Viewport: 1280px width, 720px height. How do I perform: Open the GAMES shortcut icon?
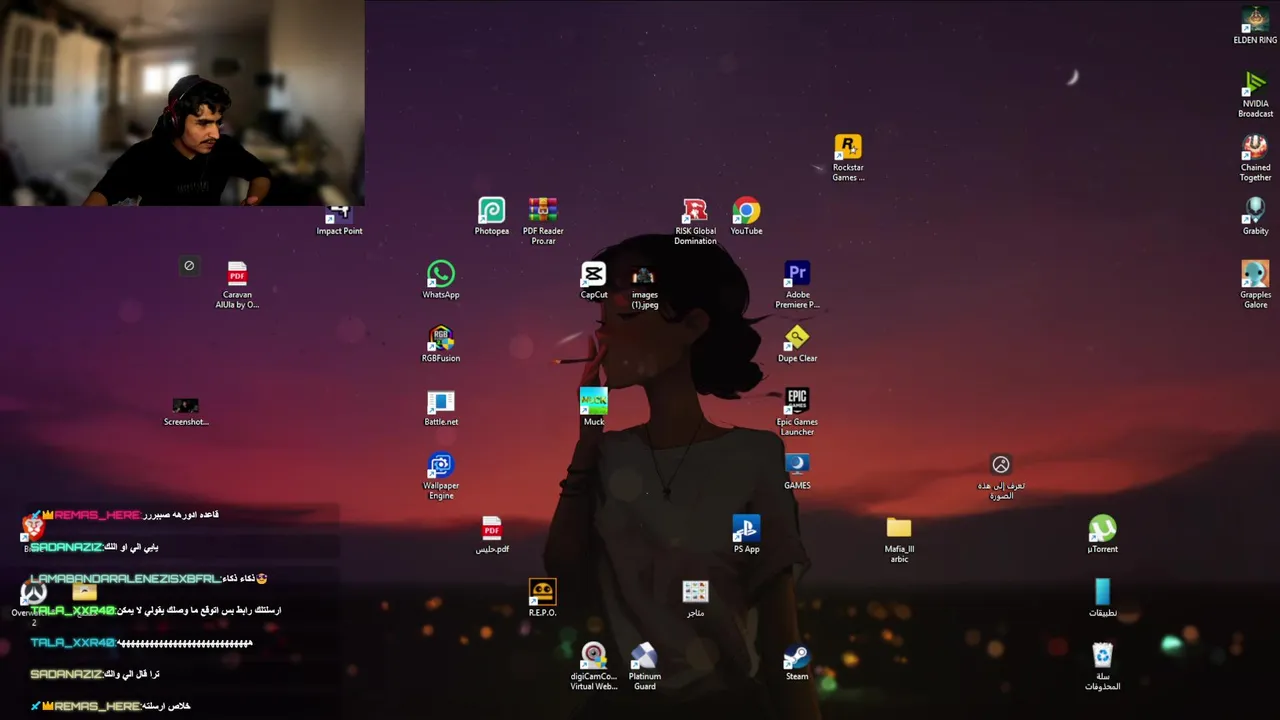pos(797,471)
